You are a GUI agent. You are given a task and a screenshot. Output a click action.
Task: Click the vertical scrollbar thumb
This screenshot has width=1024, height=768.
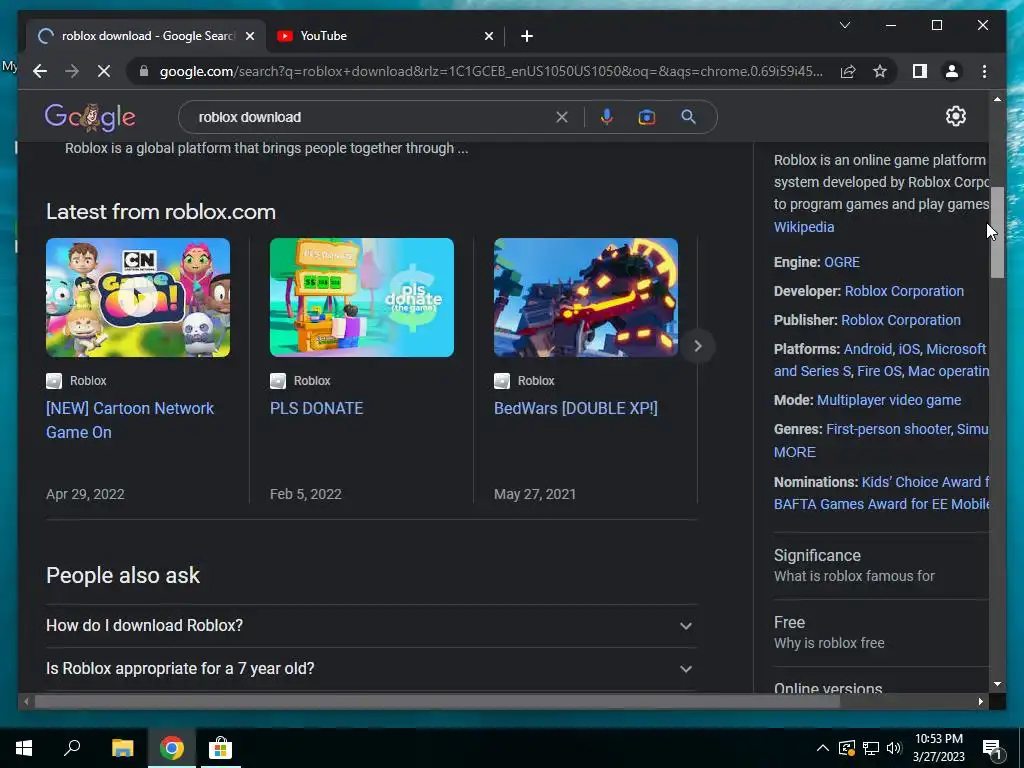(997, 232)
